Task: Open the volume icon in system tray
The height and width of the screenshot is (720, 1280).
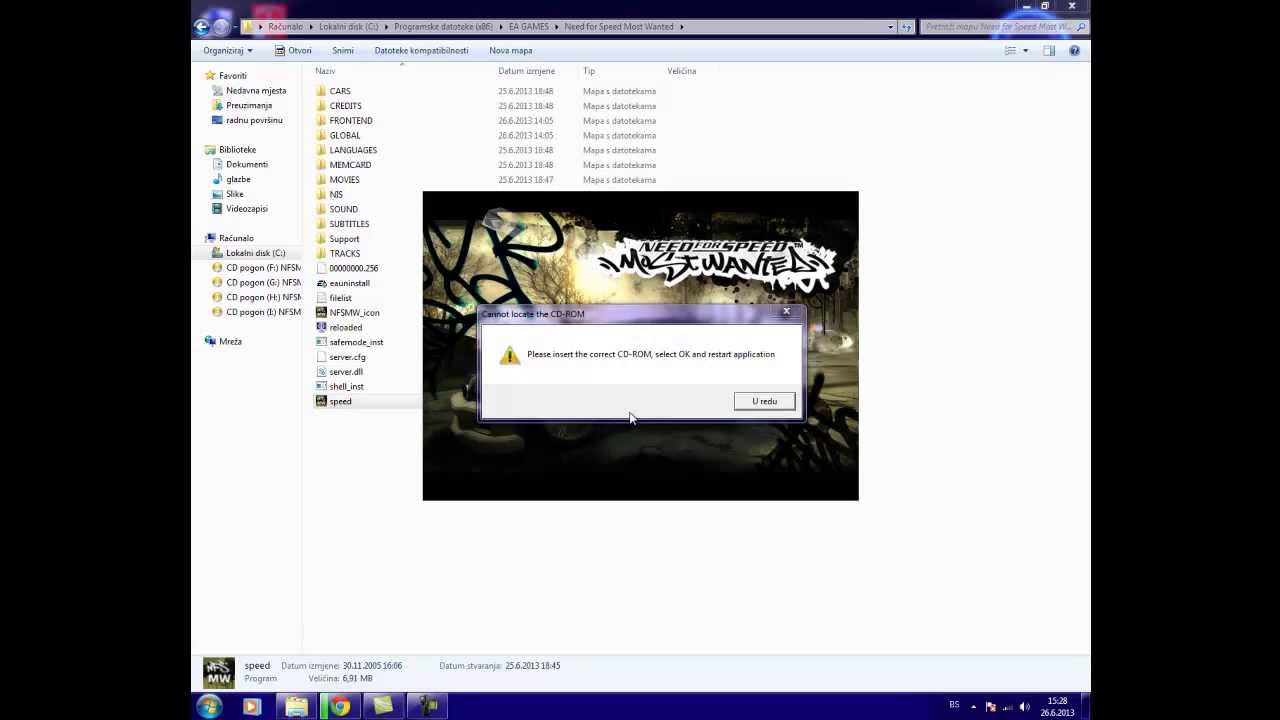Action: (x=1024, y=707)
